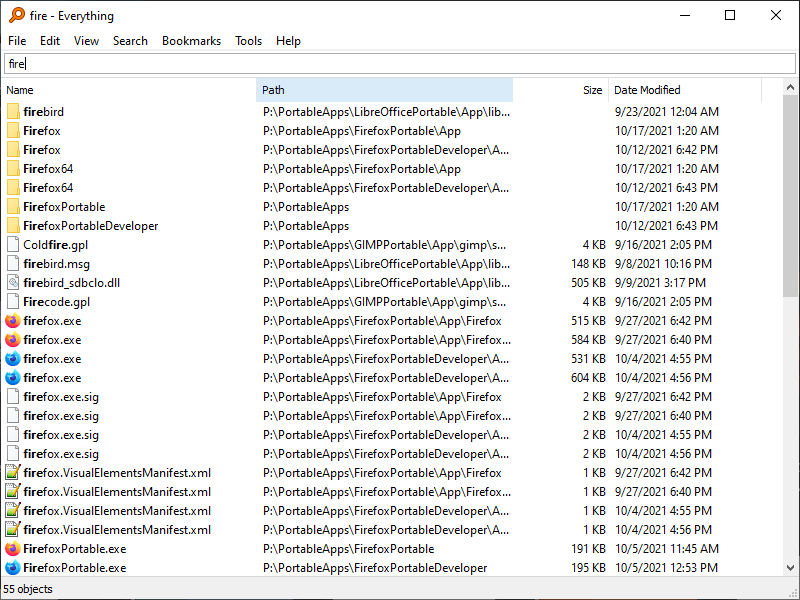Open the Bookmarks menu

[x=191, y=41]
